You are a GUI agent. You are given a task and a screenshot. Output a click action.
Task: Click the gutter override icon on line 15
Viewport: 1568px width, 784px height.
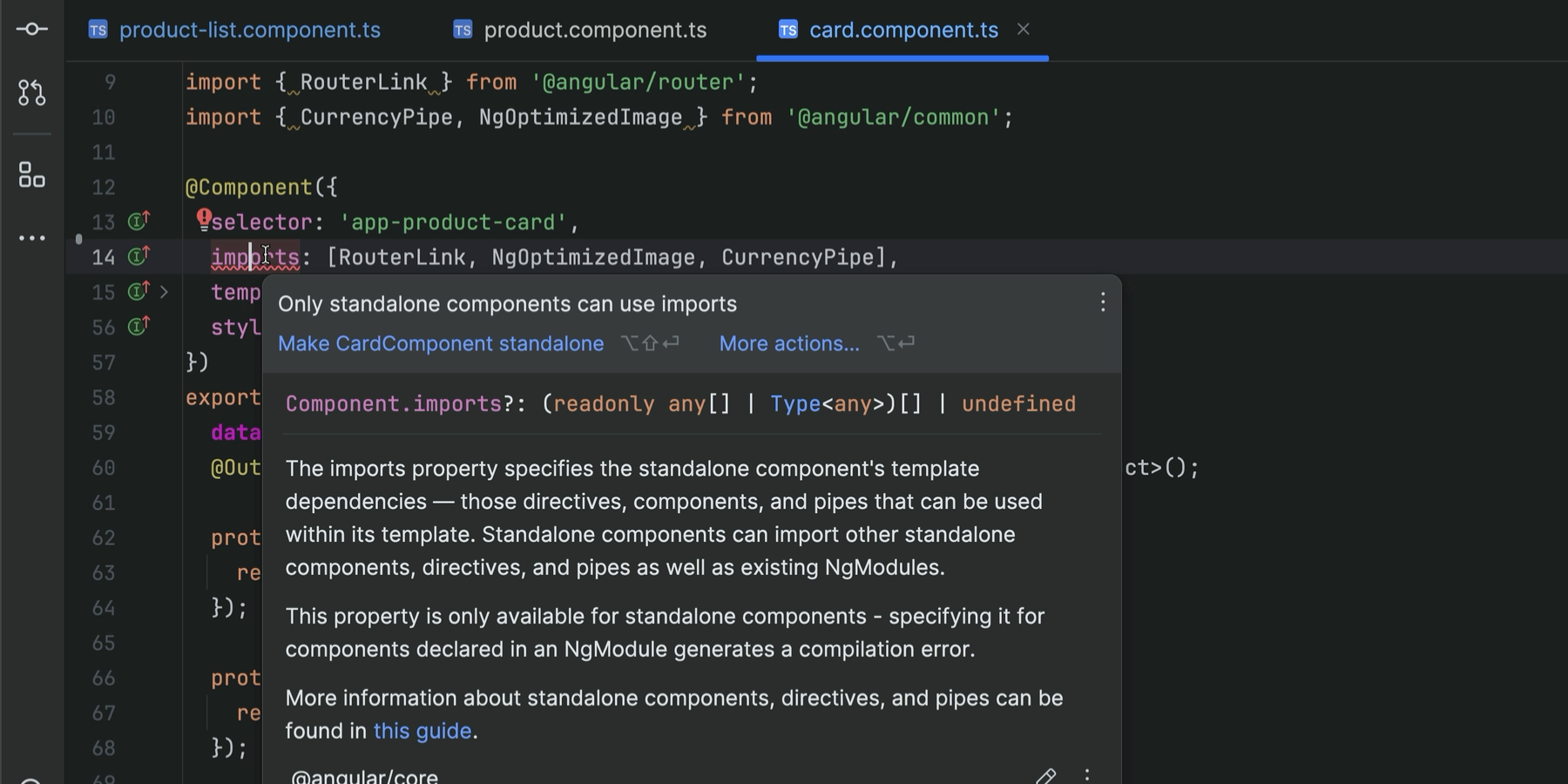[x=139, y=291]
